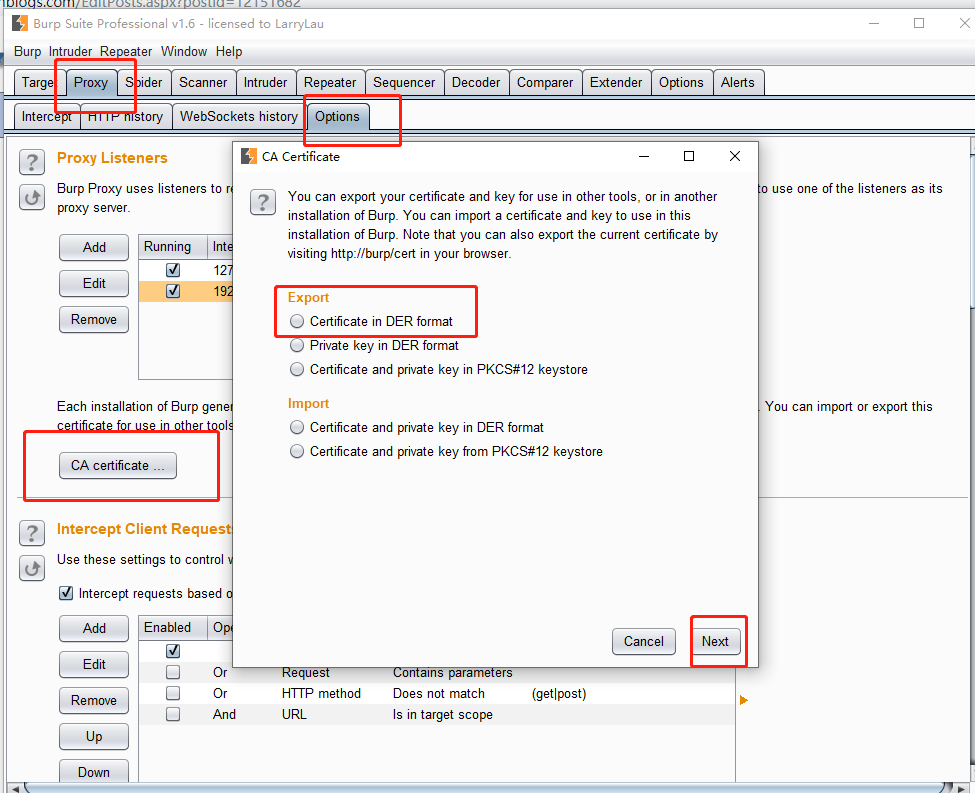Click Edit under Proxy Listeners
This screenshot has height=793, width=975.
94,284
